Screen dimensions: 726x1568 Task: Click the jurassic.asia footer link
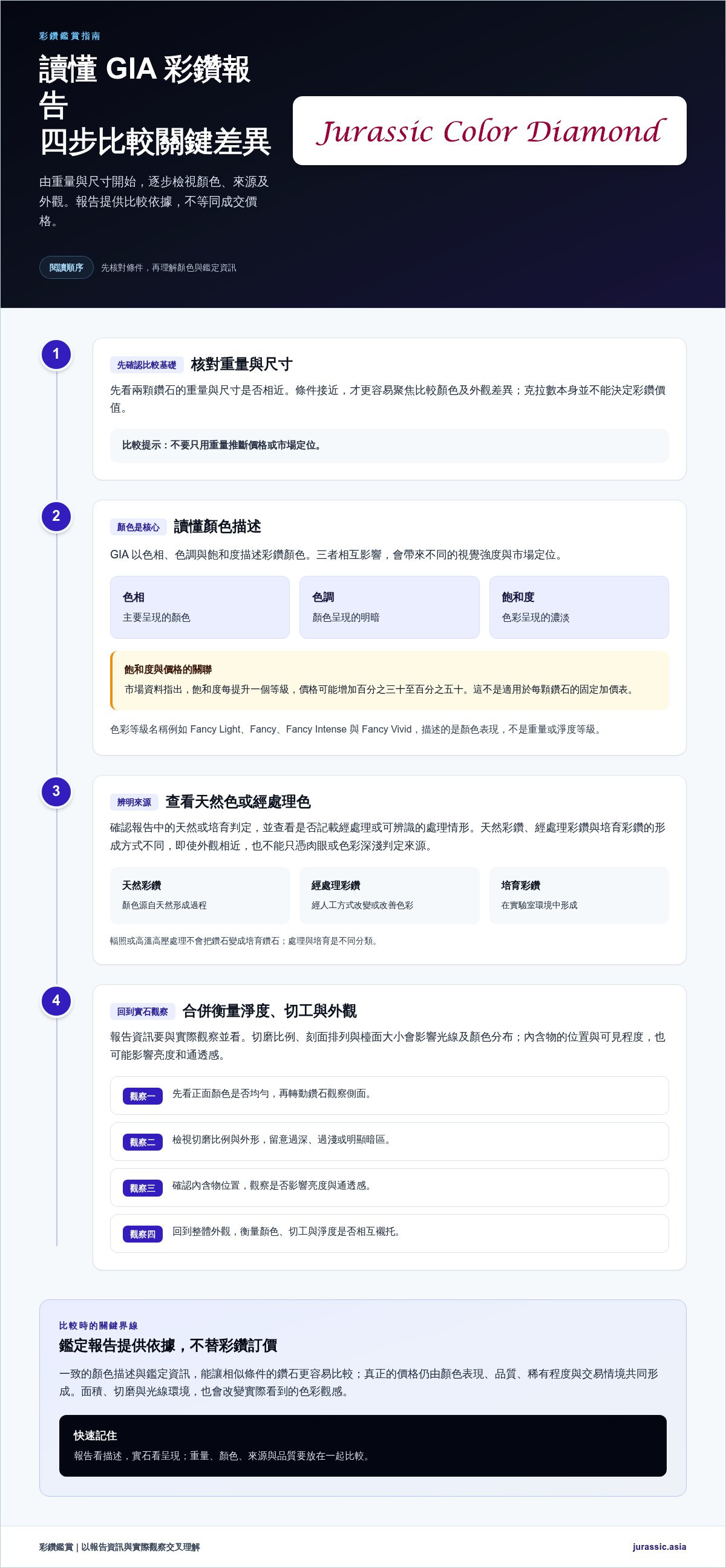(659, 1546)
